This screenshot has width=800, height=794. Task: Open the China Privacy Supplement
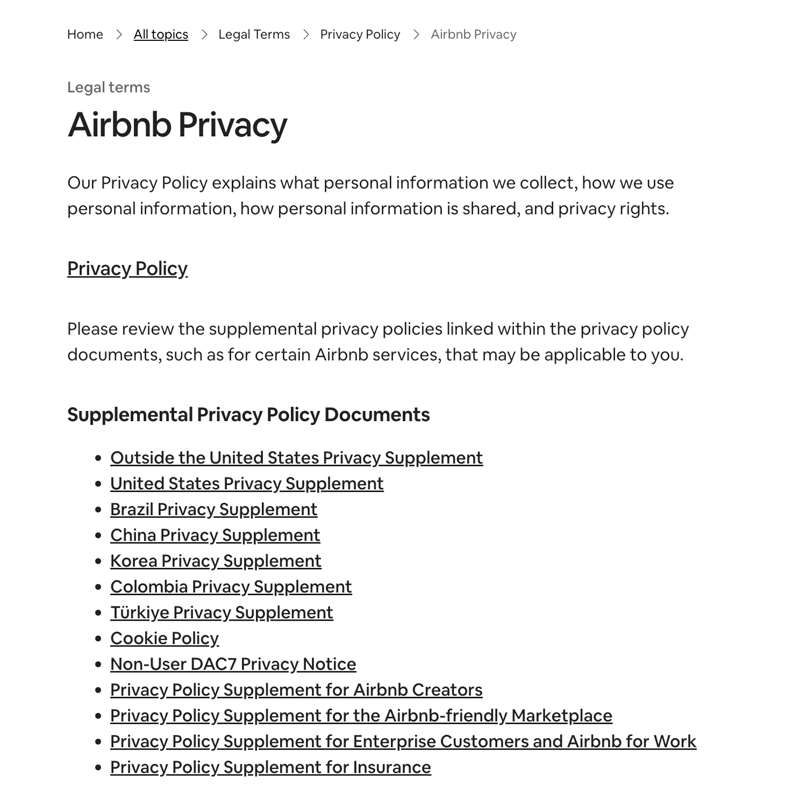tap(215, 535)
